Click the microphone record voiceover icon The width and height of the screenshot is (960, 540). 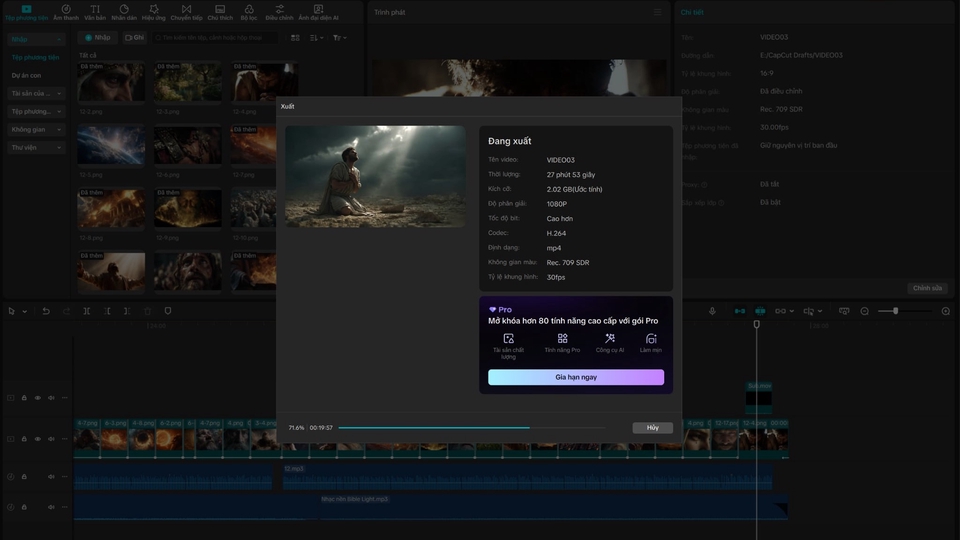click(x=712, y=311)
